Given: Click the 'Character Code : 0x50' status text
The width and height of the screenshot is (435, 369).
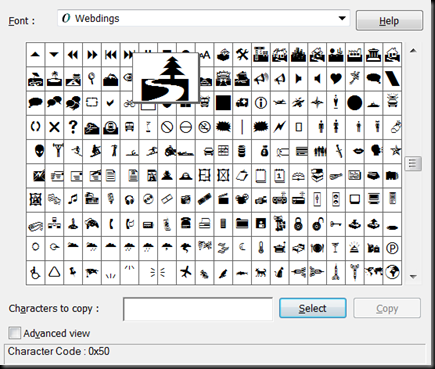Looking at the screenshot, I should (x=59, y=351).
